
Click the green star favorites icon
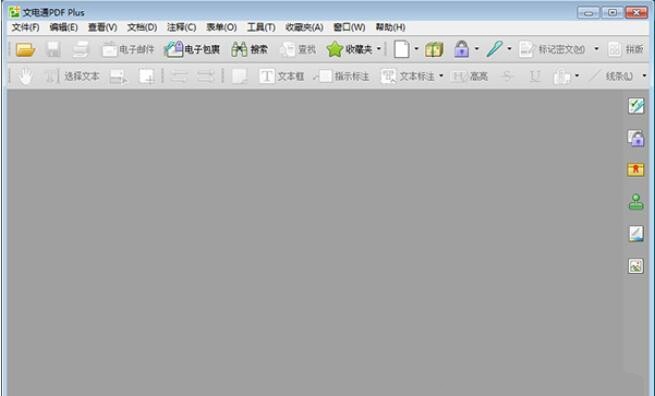click(335, 49)
